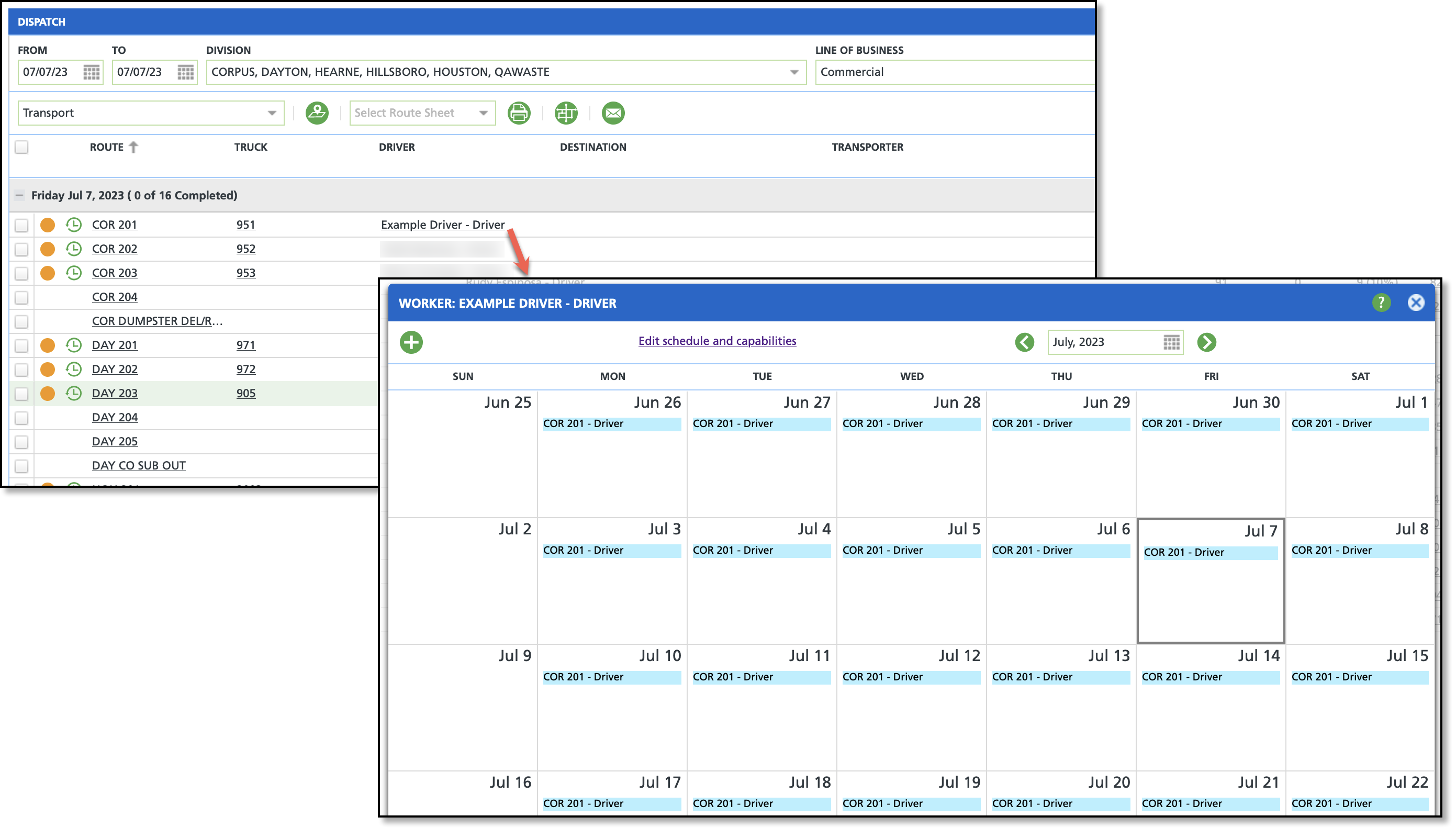Expand the Division dropdown
The height and width of the screenshot is (828, 1456).
(x=793, y=72)
